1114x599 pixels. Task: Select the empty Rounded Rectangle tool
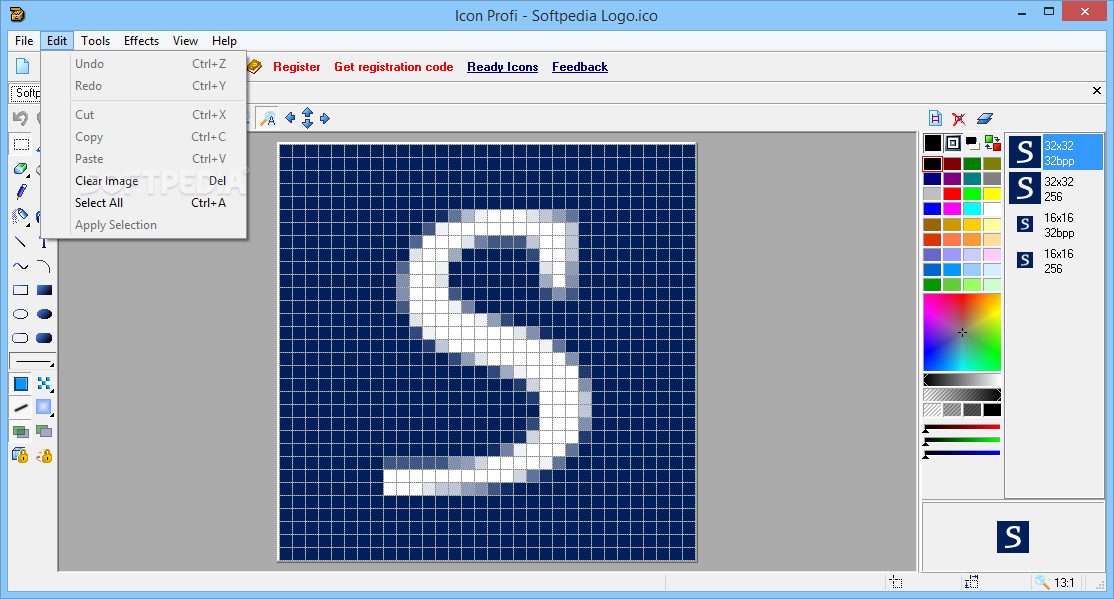coord(21,338)
